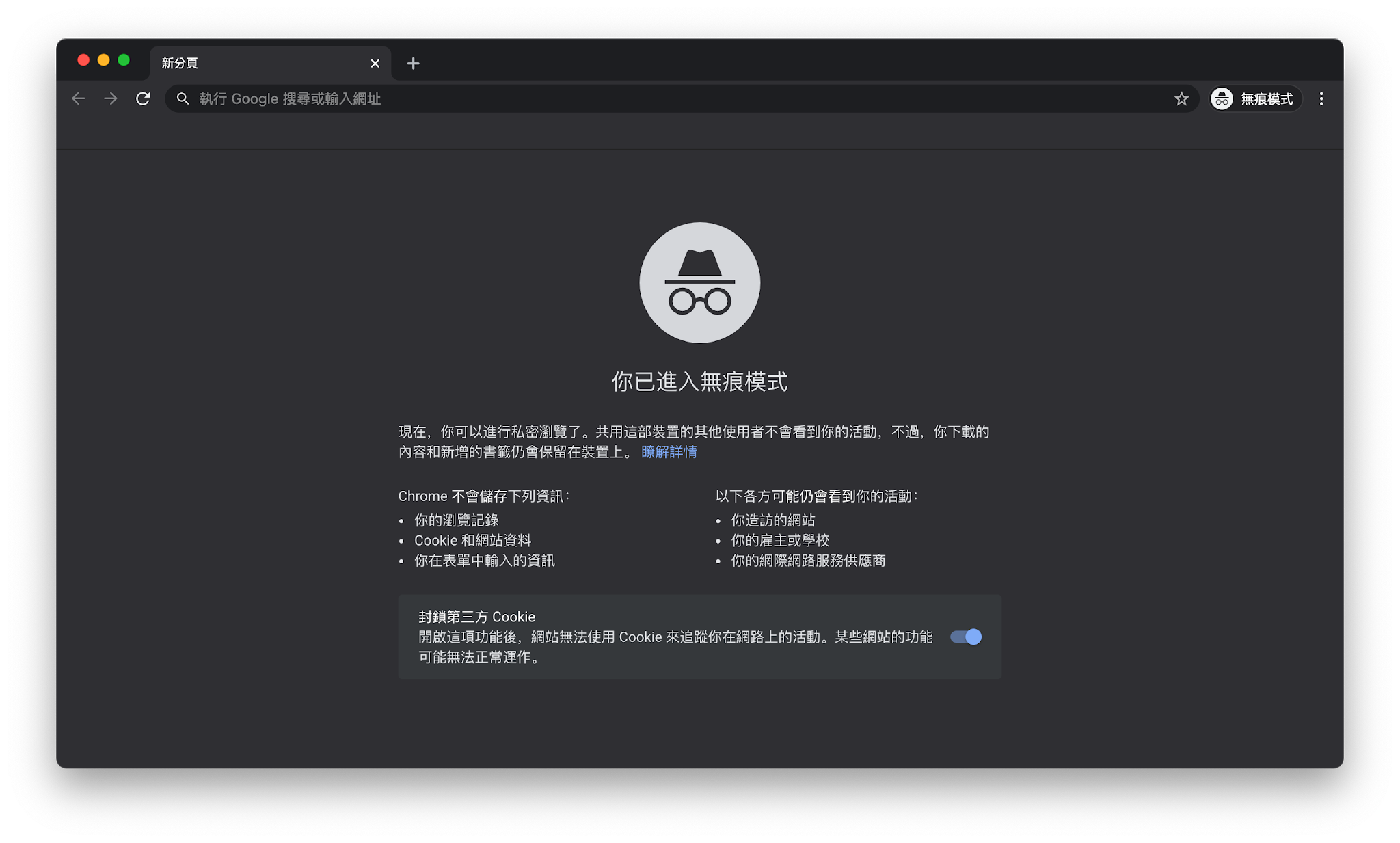Click the small incognito avatar icon in toolbar
Image resolution: width=1400 pixels, height=843 pixels.
coord(1222,99)
